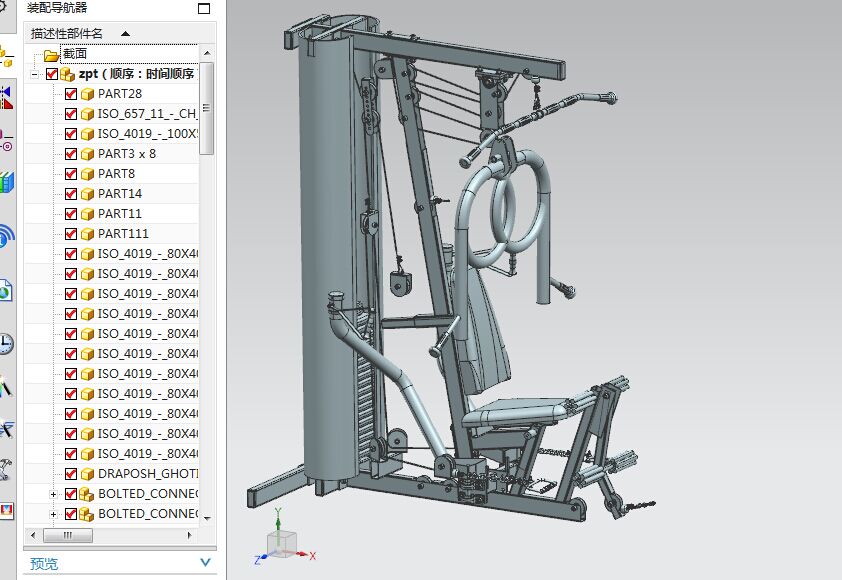
Task: Click the upper BOLTED_CONNEC subassembly icon
Action: tap(86, 494)
